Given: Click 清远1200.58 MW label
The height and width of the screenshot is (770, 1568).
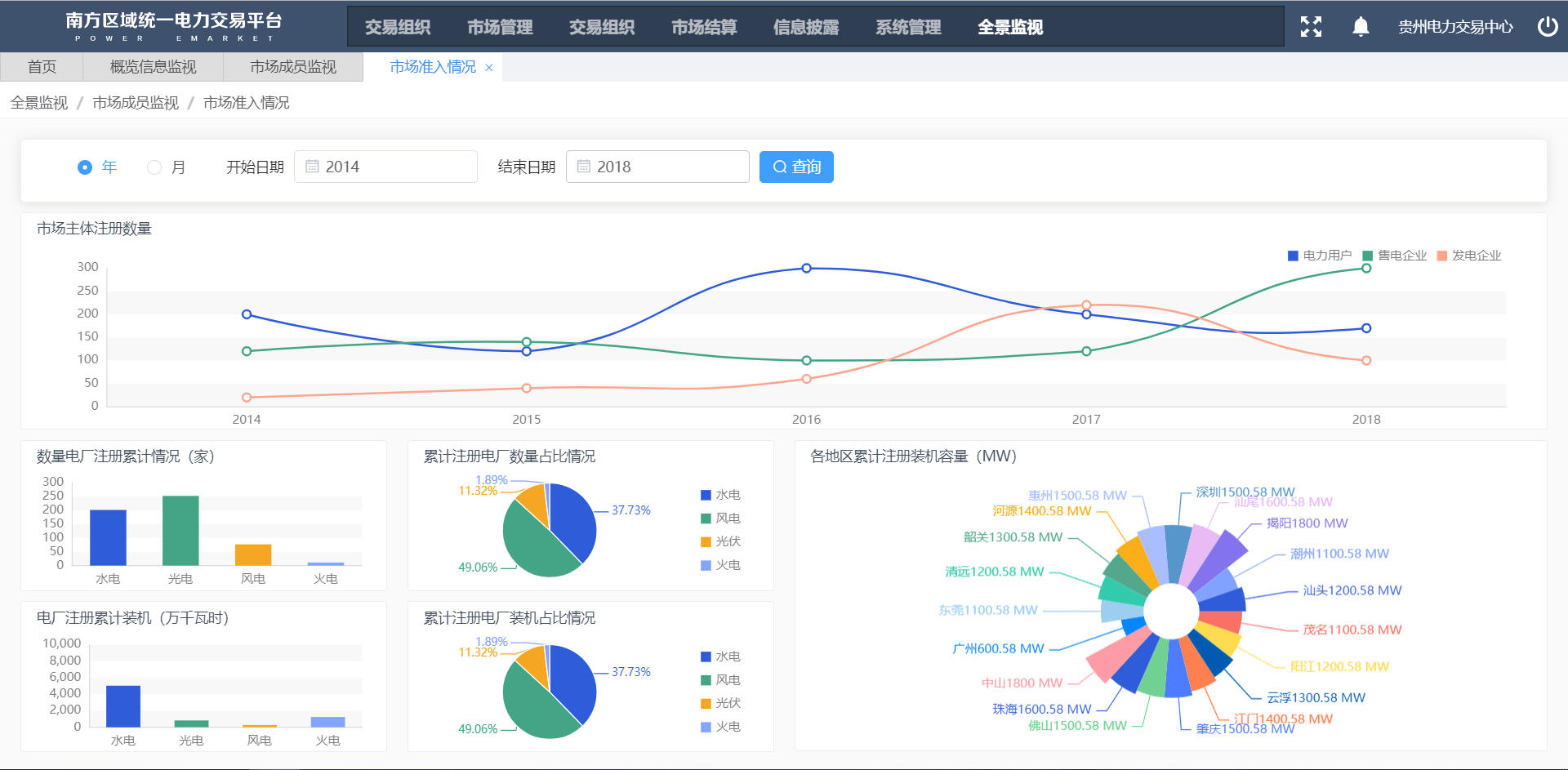Looking at the screenshot, I should point(995,572).
